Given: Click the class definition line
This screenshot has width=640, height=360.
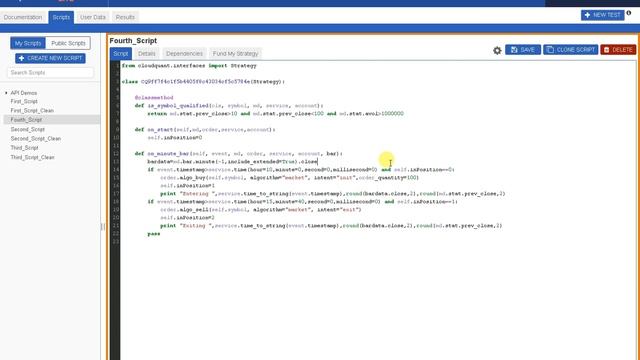Looking at the screenshot, I should point(203,82).
